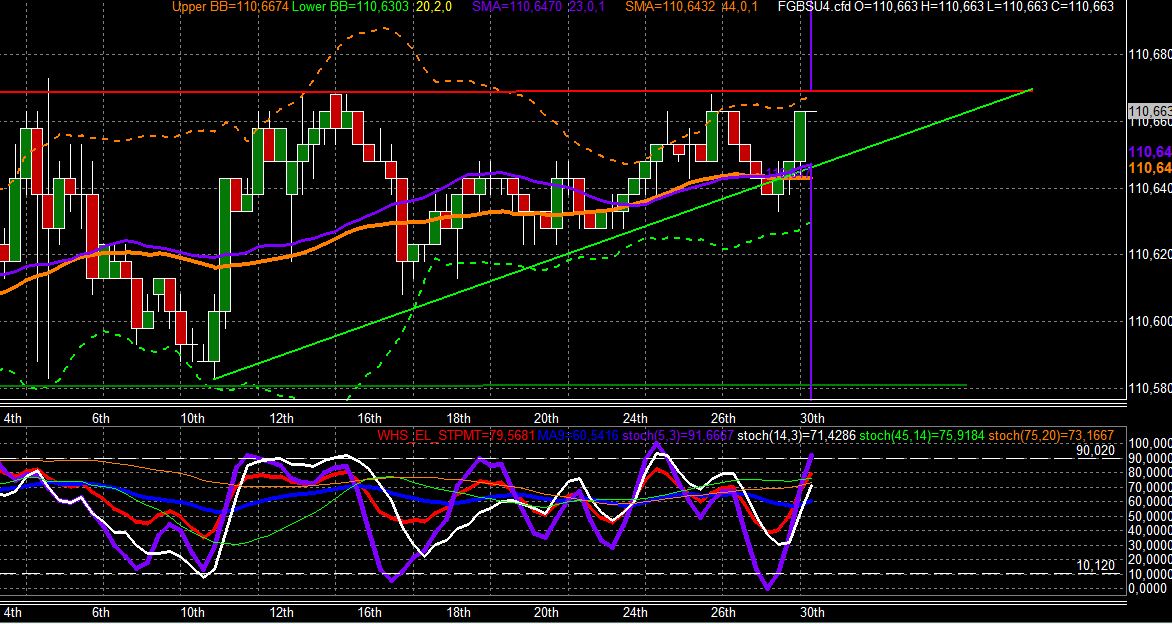This screenshot has width=1172, height=624.
Task: Click the orange SMA value tag on price axis
Action: 1150,168
